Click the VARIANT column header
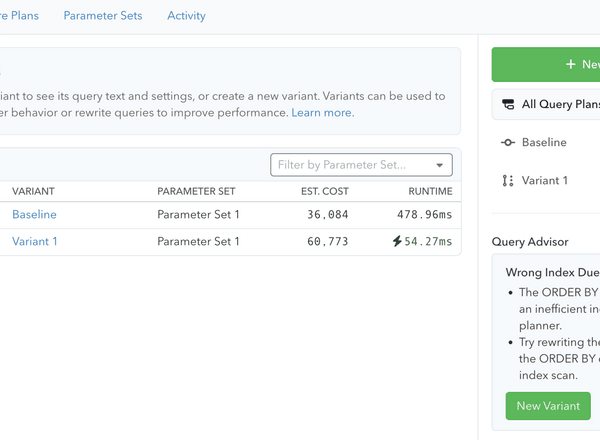 (x=33, y=191)
